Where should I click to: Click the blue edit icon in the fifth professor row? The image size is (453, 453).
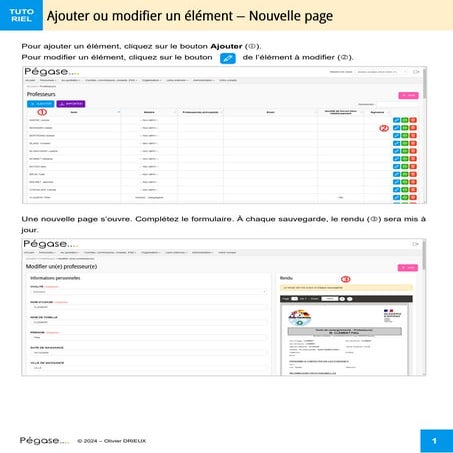coord(396,151)
